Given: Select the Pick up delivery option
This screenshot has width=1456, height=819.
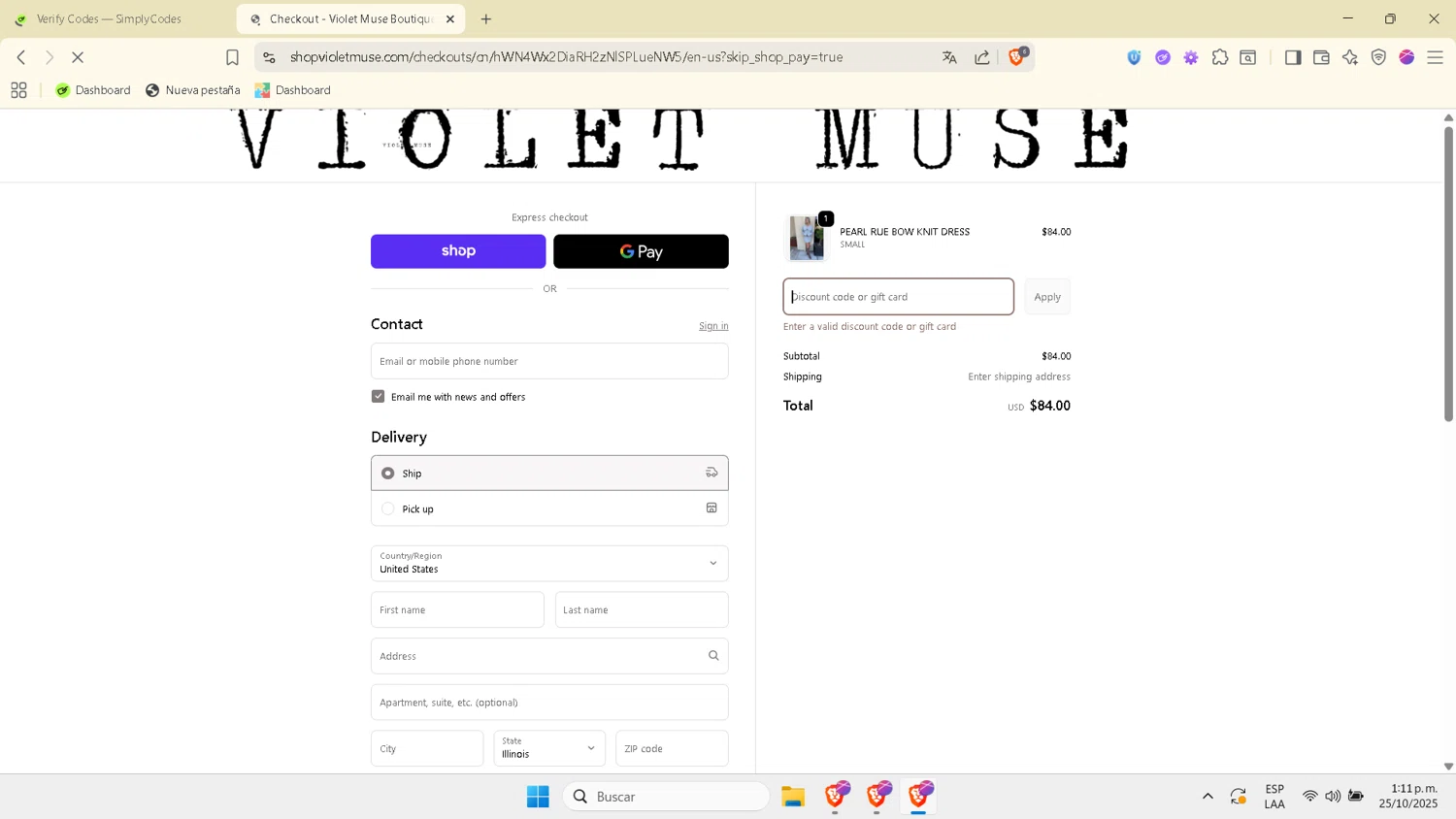Looking at the screenshot, I should click(x=549, y=508).
